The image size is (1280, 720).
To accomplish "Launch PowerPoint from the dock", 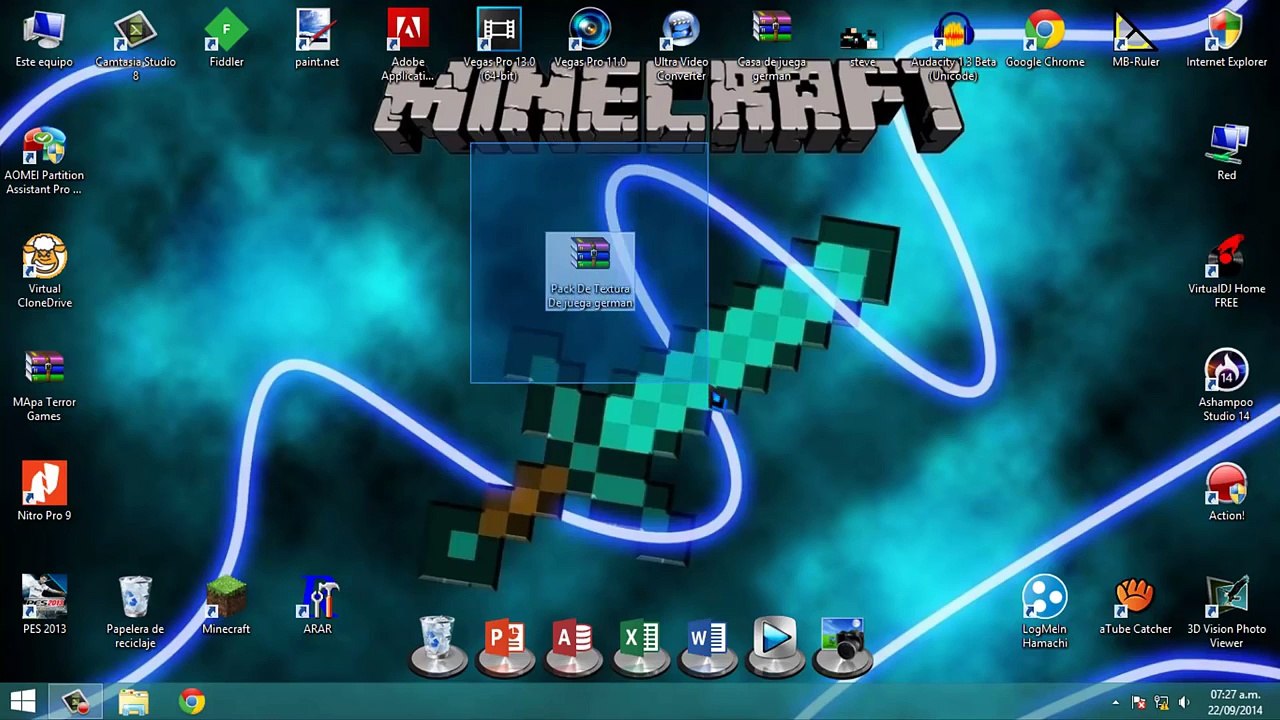I will point(505,645).
